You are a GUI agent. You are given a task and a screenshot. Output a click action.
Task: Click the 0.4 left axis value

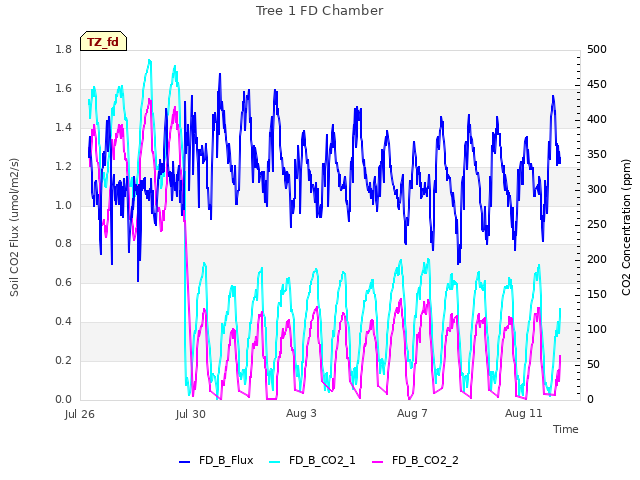click(x=63, y=322)
